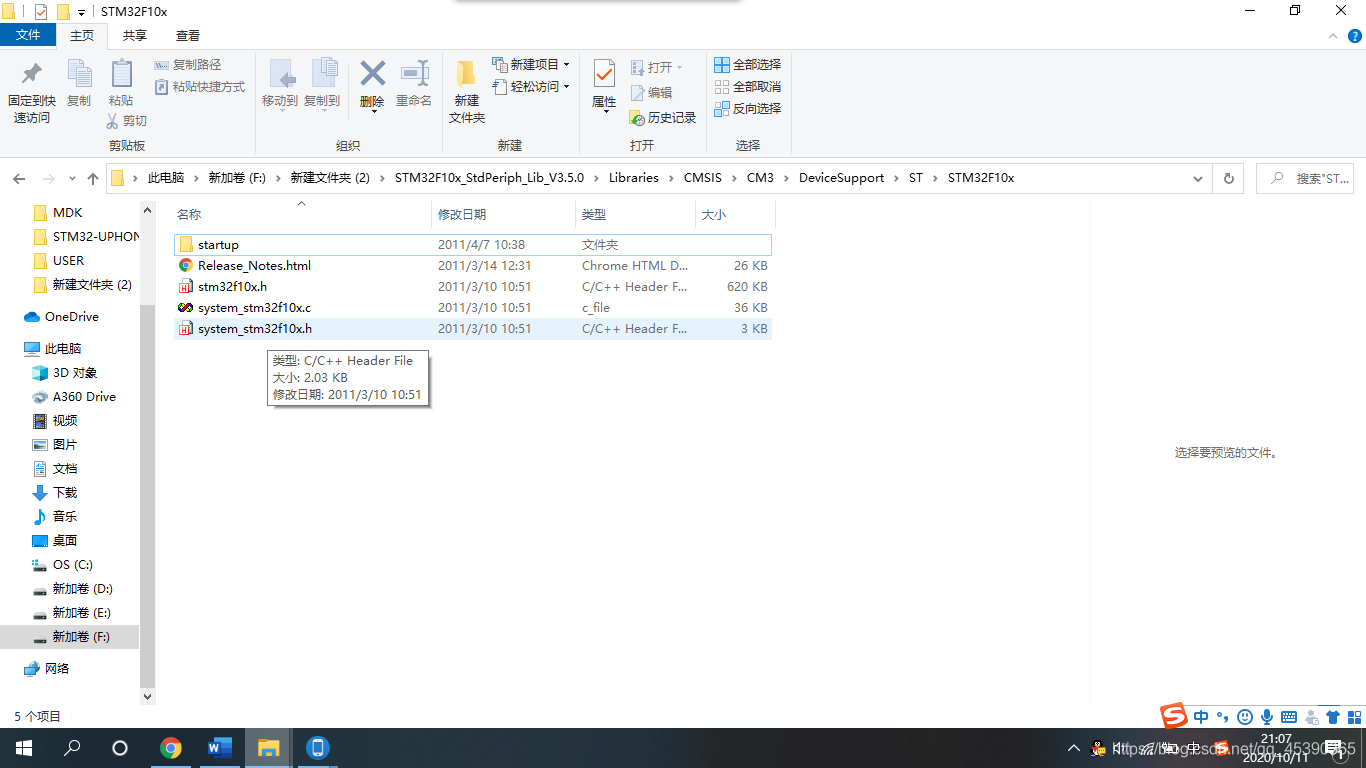The image size is (1366, 768).
Task: Collapse the ribbon with the chevron
Action: tap(1332, 36)
